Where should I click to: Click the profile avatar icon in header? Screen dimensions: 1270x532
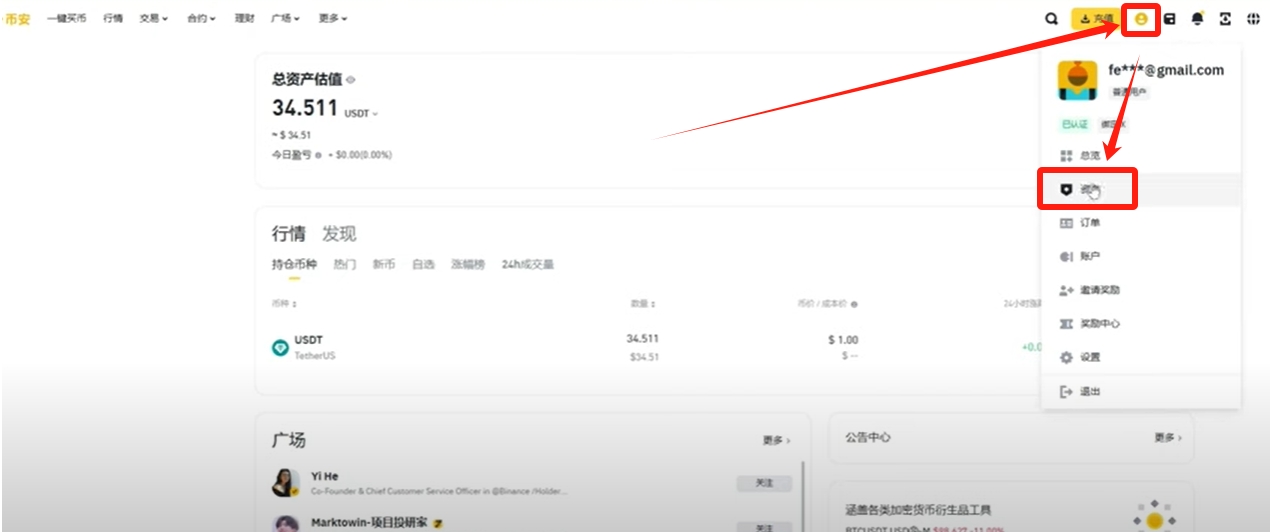tap(1141, 19)
